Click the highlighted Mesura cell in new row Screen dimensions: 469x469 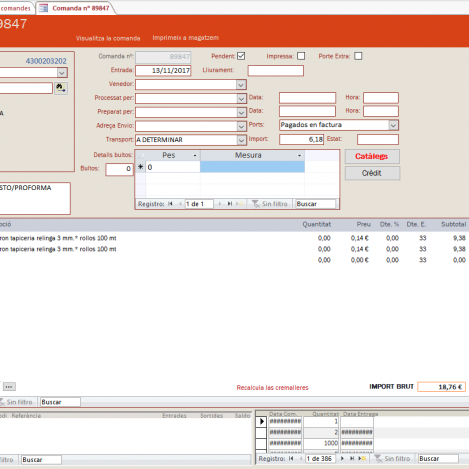[252, 167]
